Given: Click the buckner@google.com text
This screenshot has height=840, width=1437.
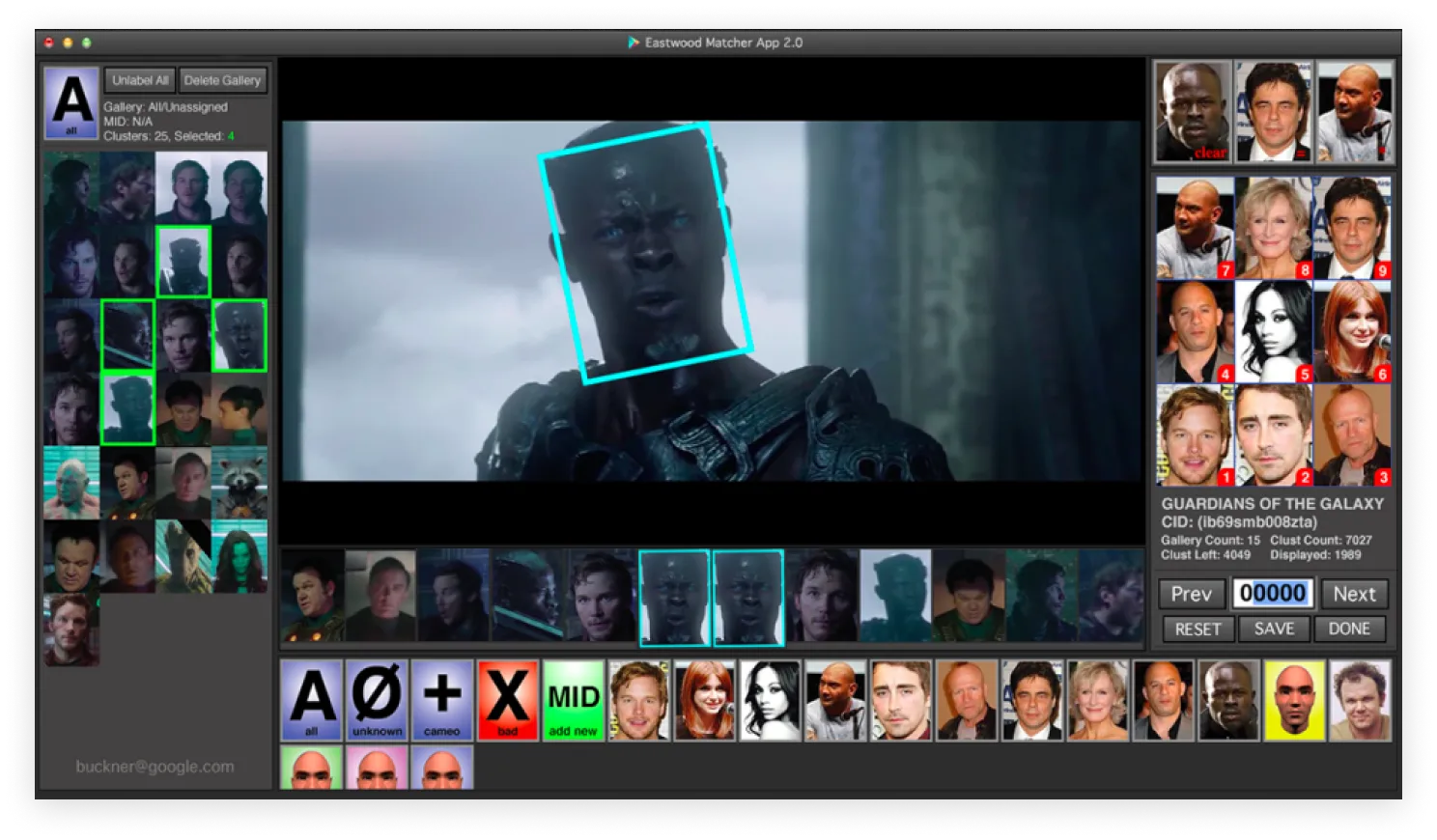Looking at the screenshot, I should 155,767.
